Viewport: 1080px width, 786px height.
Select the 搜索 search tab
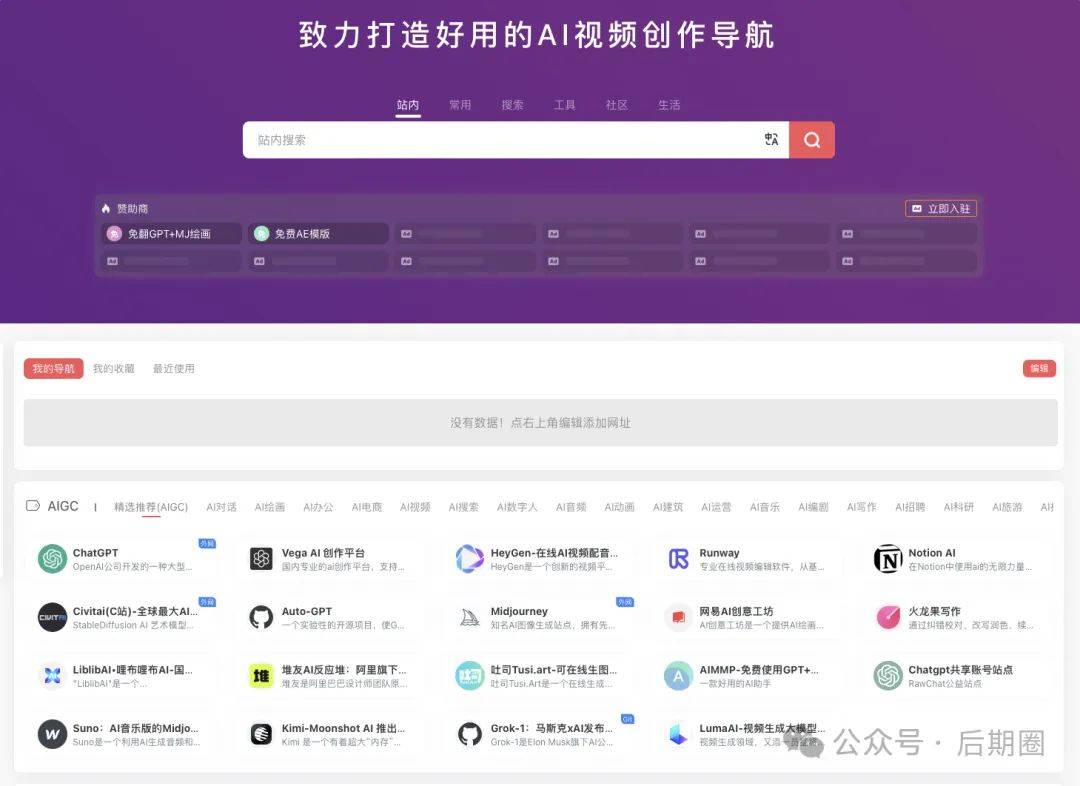[512, 105]
